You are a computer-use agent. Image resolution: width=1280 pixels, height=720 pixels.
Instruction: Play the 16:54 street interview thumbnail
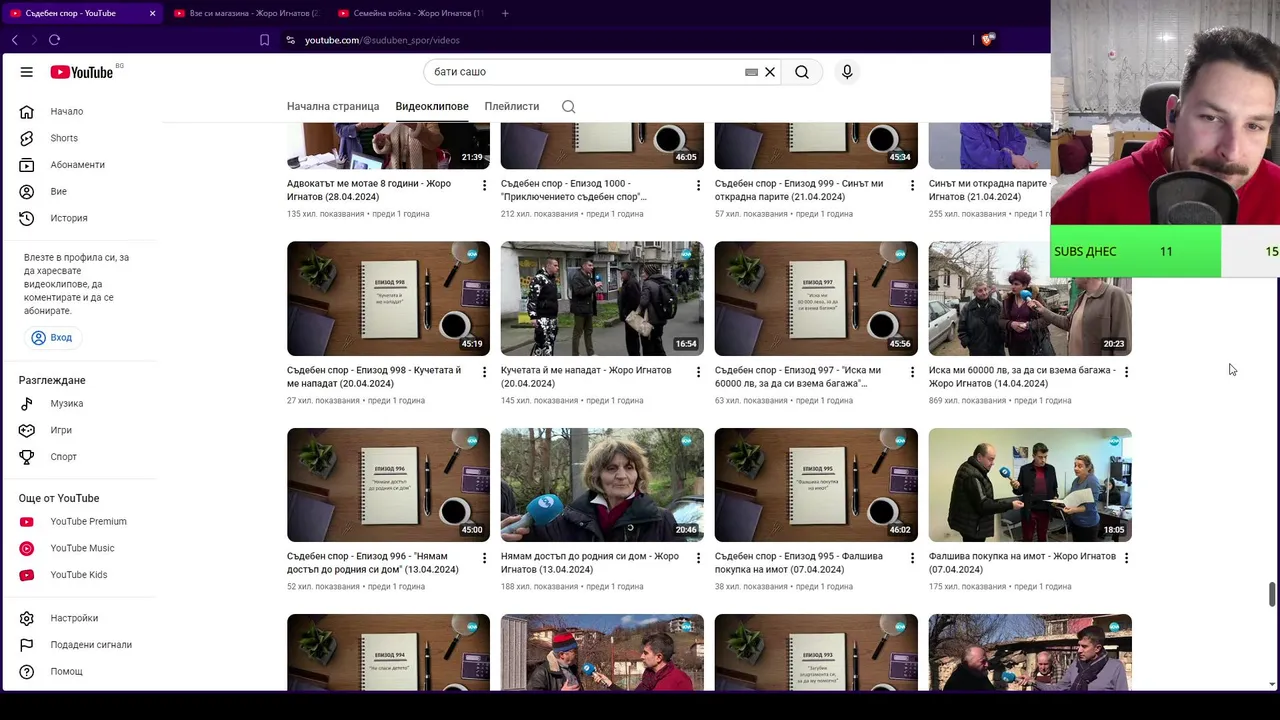pos(602,298)
